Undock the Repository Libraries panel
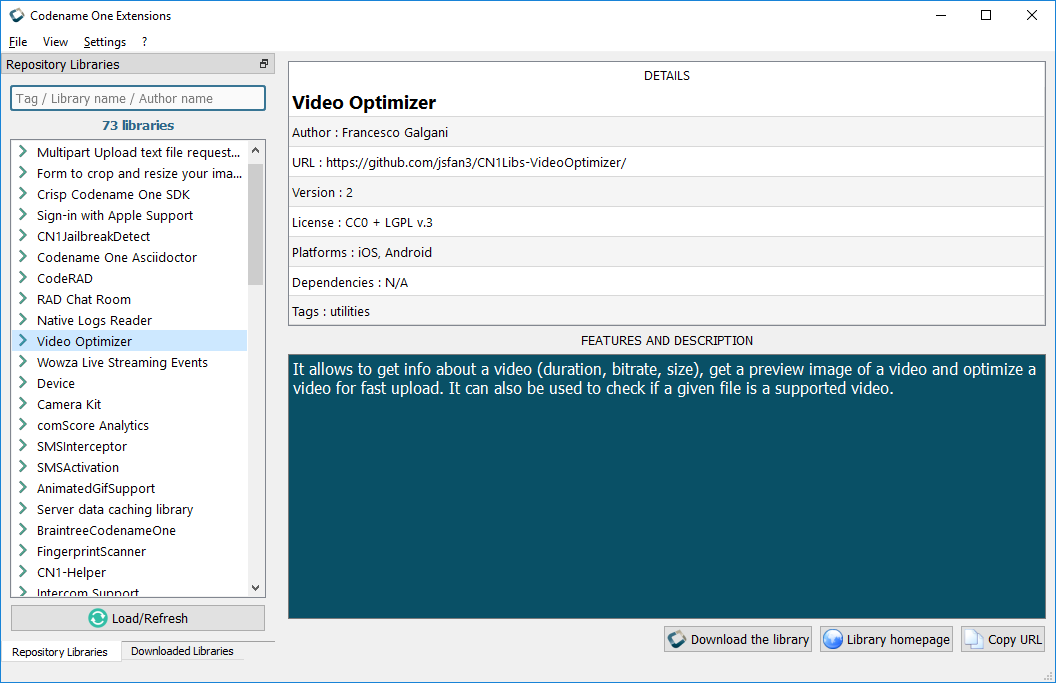Image resolution: width=1056 pixels, height=683 pixels. coord(263,64)
